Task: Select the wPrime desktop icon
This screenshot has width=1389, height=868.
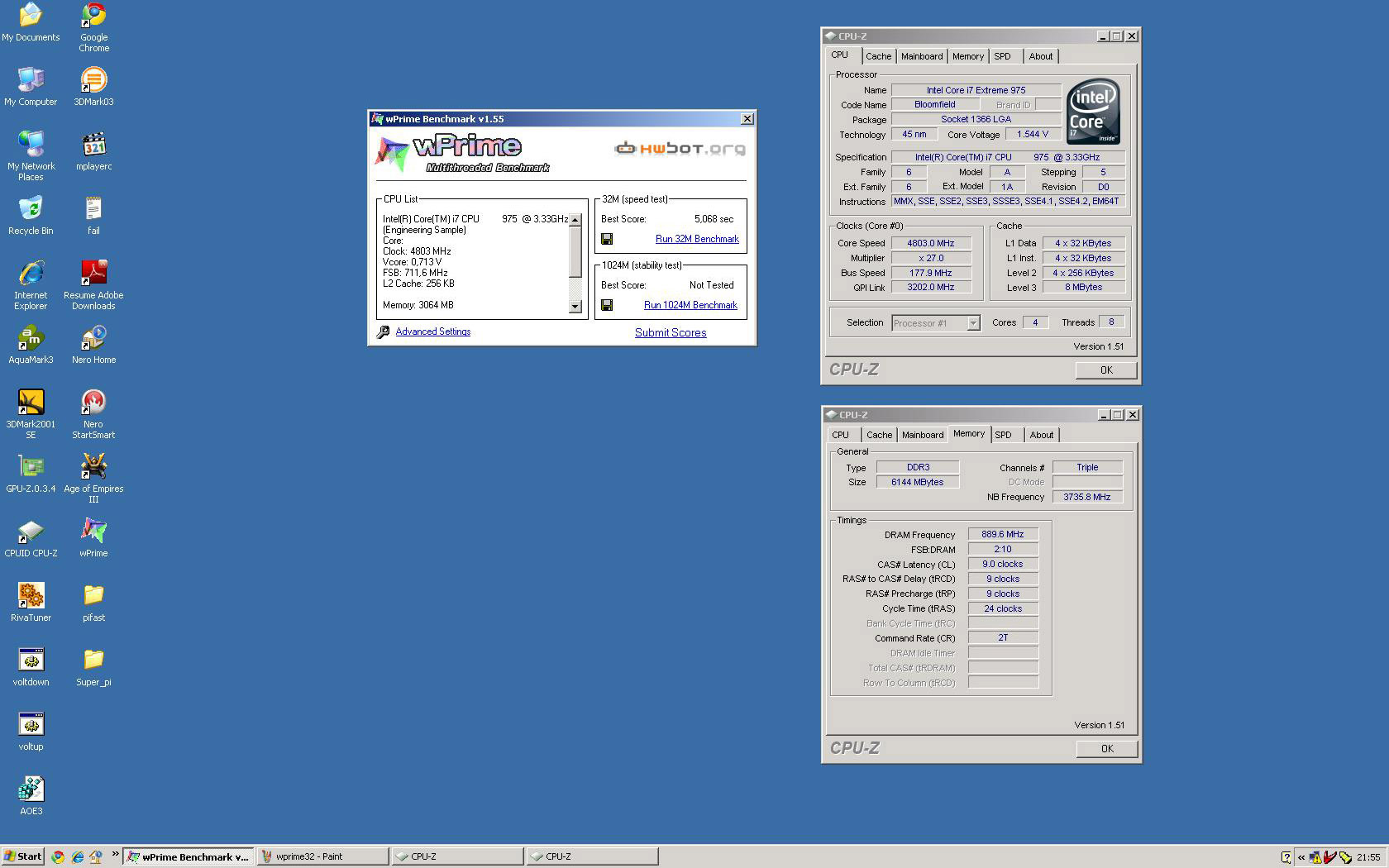Action: pyautogui.click(x=93, y=539)
